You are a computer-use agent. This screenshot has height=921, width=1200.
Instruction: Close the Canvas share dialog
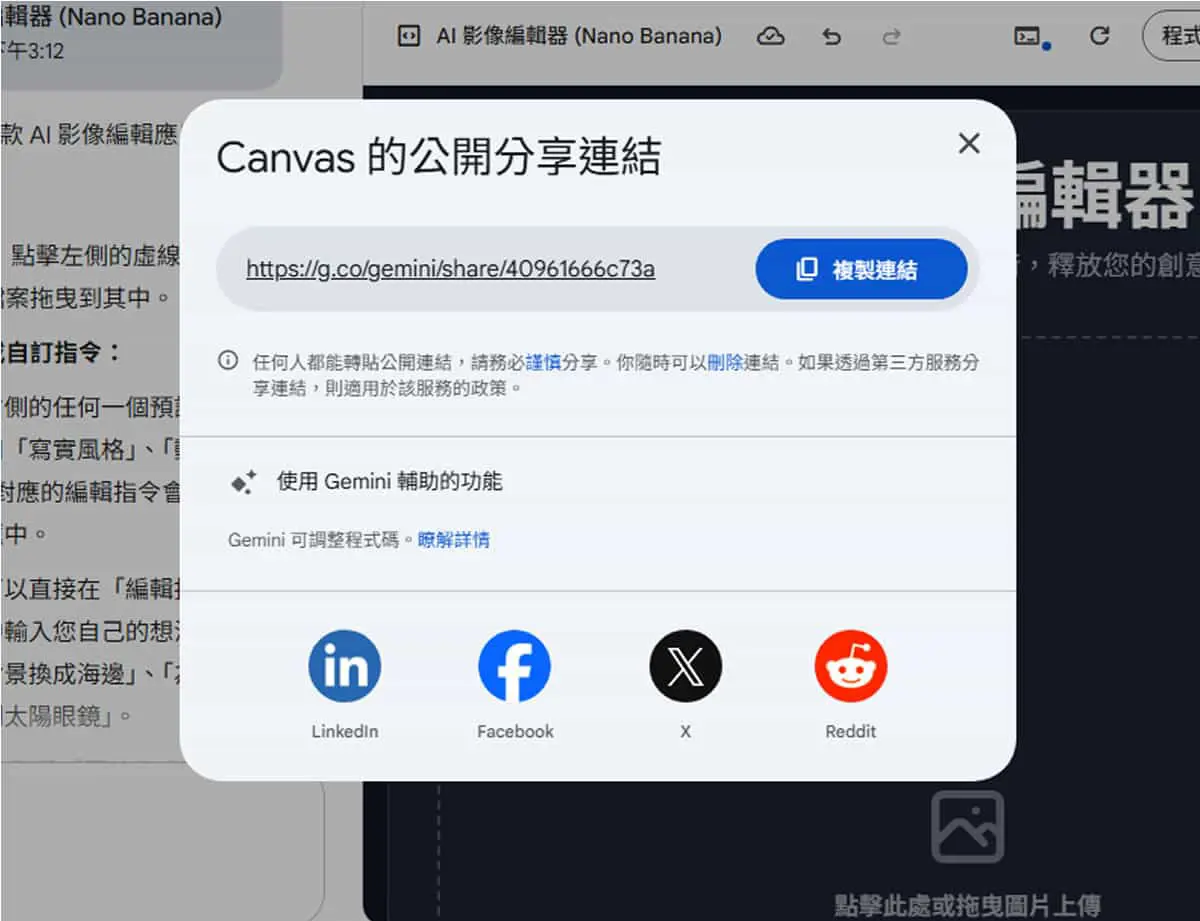coord(968,144)
